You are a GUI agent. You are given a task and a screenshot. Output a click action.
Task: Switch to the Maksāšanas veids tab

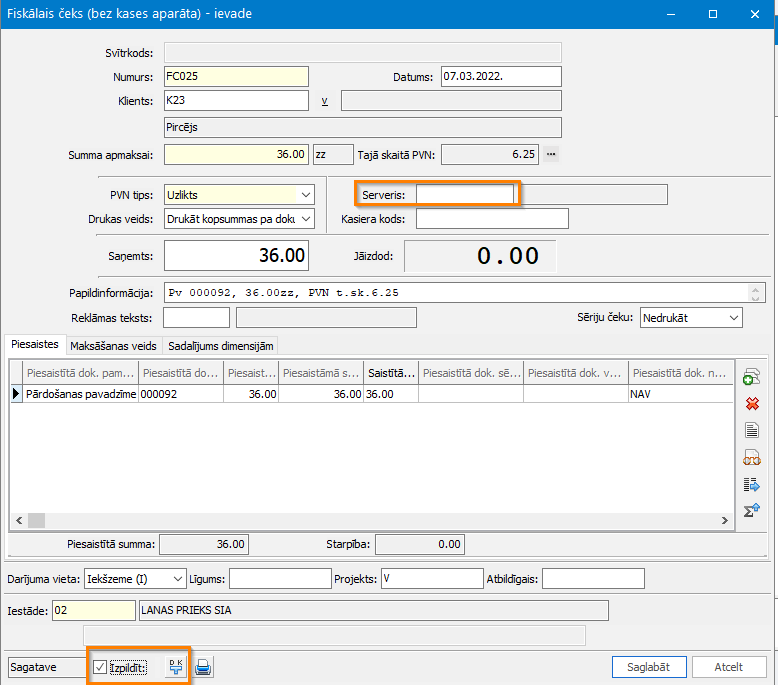point(113,346)
